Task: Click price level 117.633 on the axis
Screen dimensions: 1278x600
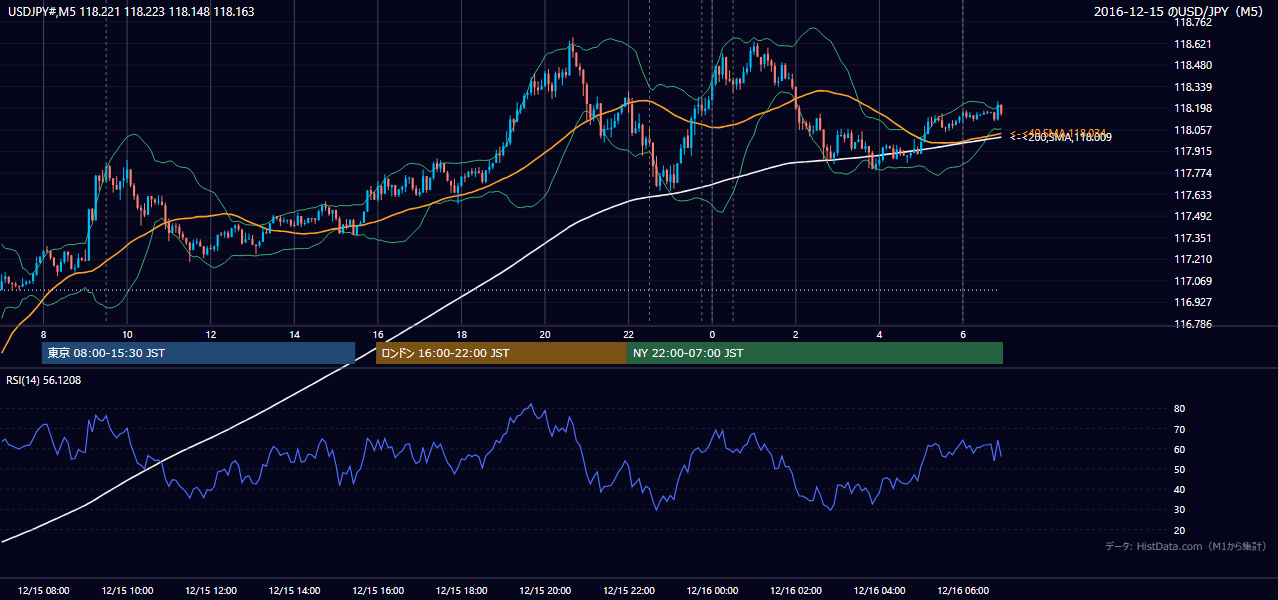Action: click(x=1192, y=195)
